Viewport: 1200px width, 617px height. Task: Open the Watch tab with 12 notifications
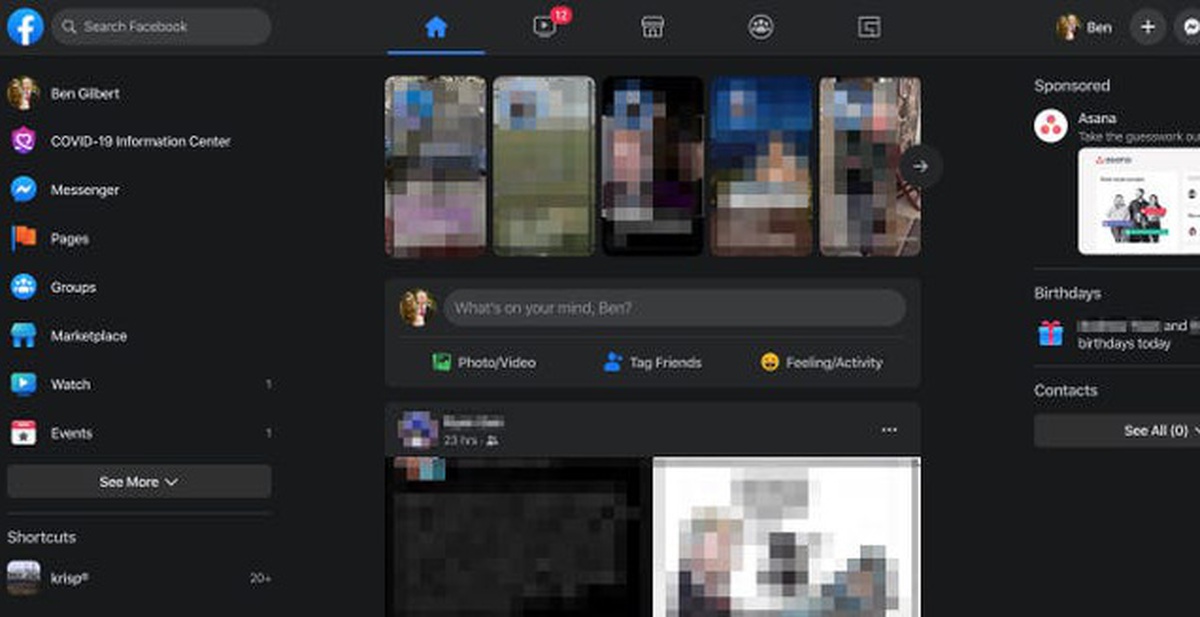pyautogui.click(x=545, y=27)
